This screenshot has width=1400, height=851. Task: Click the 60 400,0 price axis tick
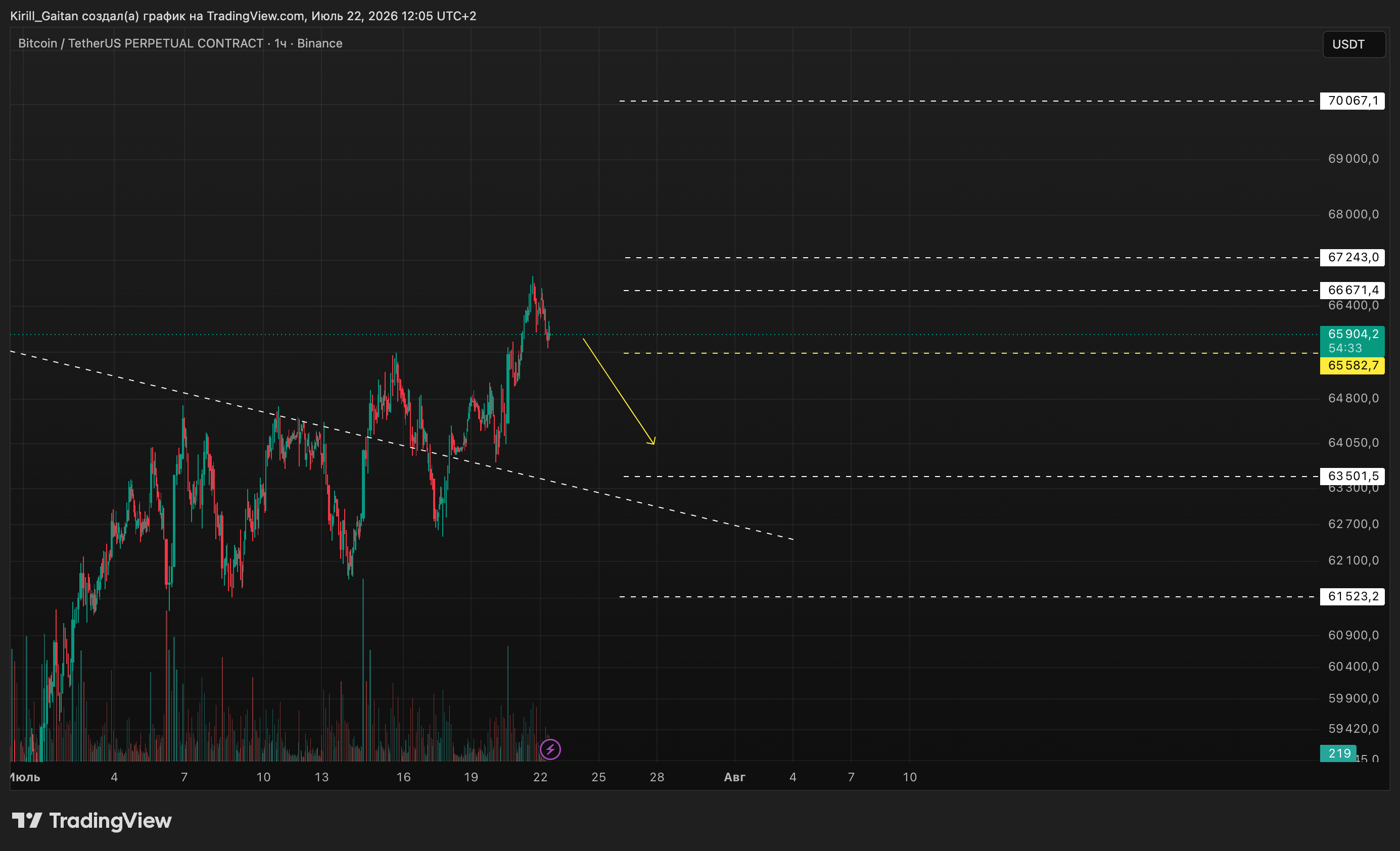(x=1353, y=667)
